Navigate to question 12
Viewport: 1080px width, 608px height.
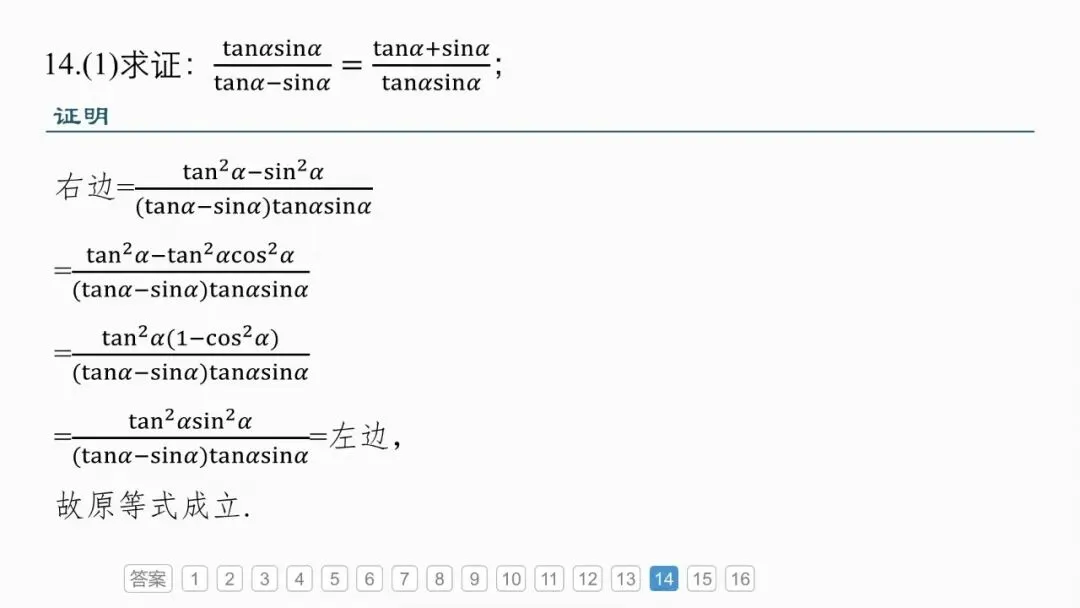pos(588,578)
